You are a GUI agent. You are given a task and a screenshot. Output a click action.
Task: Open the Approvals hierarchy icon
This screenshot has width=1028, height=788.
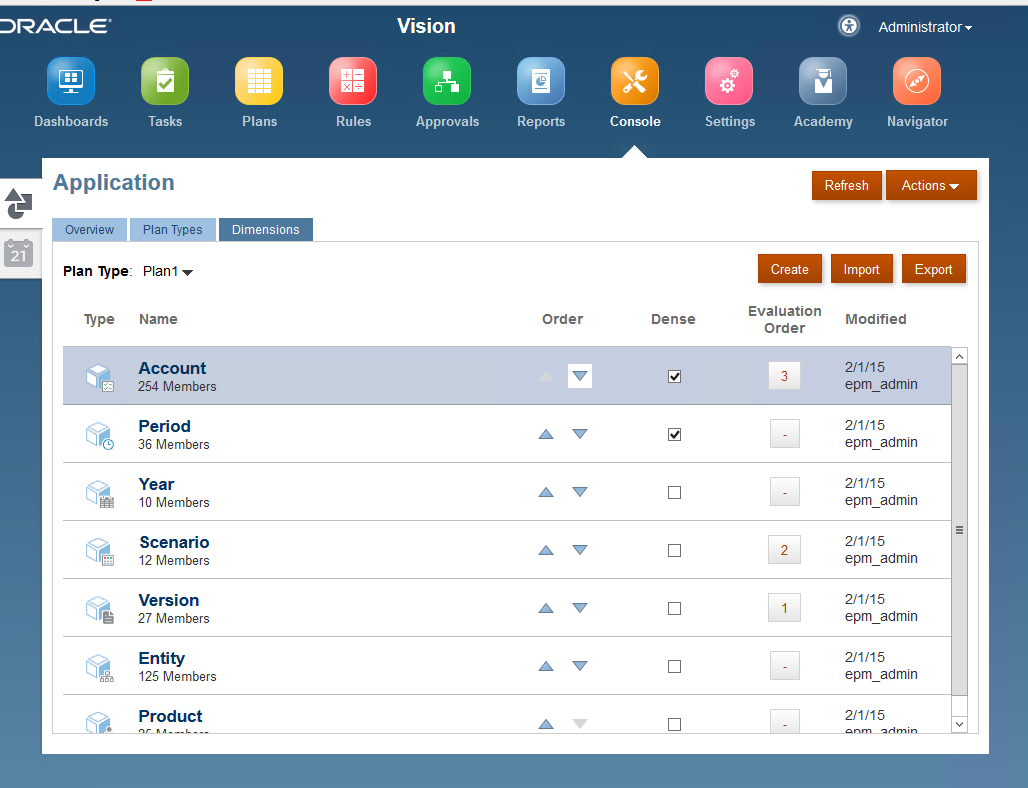click(x=447, y=81)
